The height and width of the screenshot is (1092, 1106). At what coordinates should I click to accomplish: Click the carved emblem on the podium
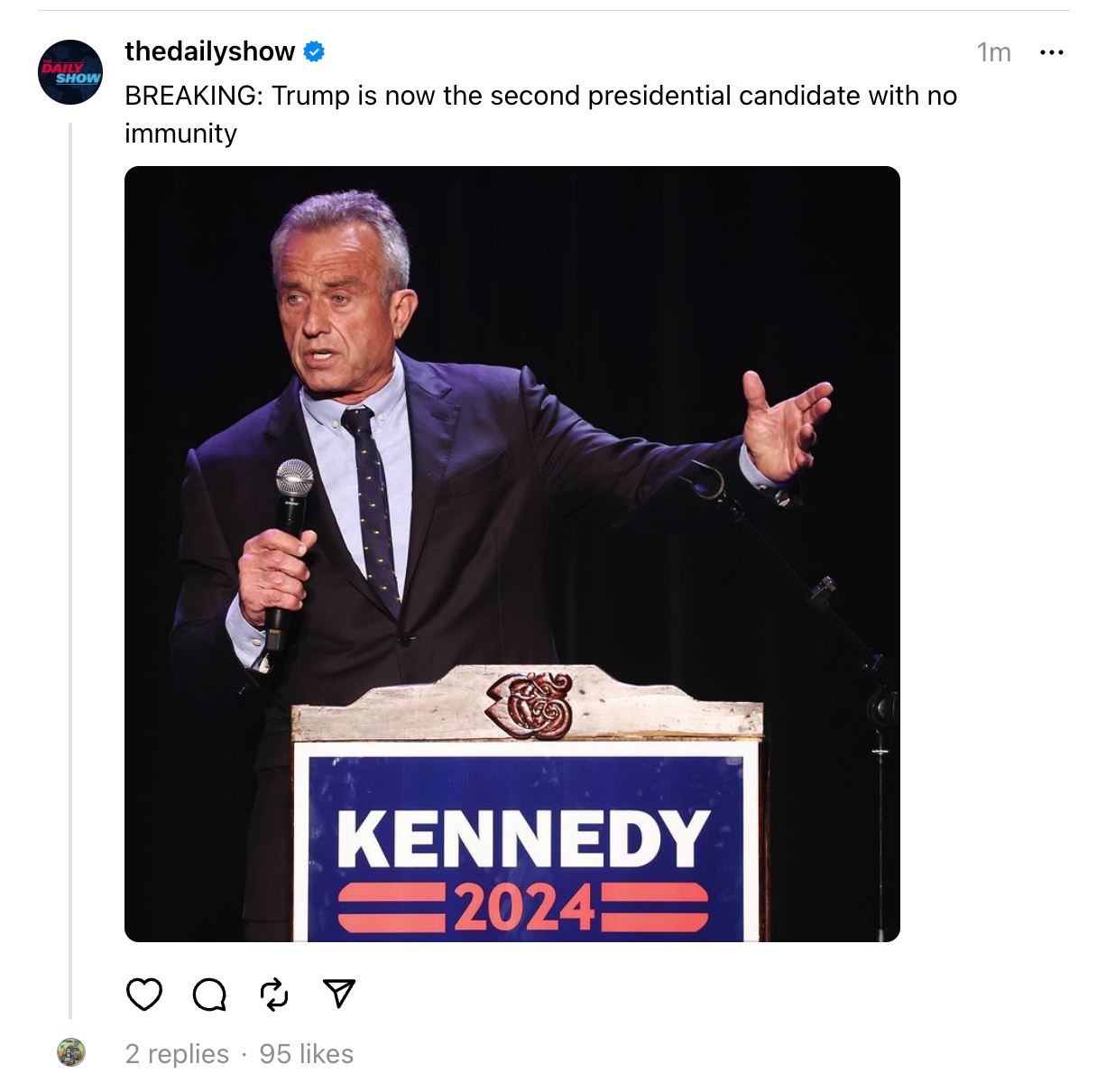click(530, 705)
